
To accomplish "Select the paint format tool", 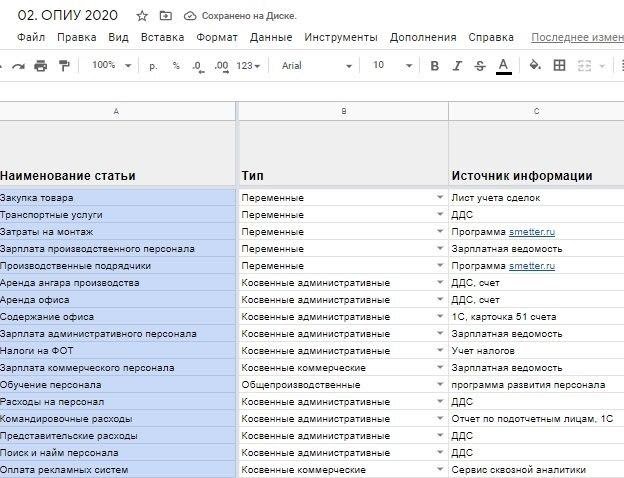I will [65, 66].
